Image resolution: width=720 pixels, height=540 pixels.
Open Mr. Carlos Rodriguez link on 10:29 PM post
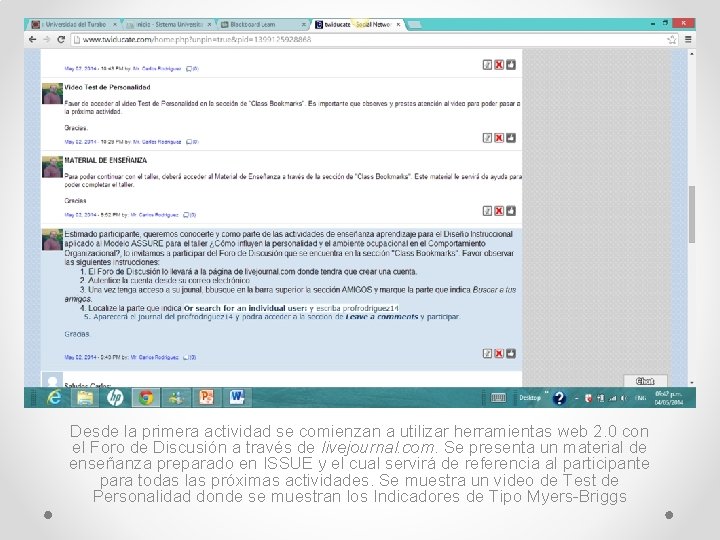(157, 142)
